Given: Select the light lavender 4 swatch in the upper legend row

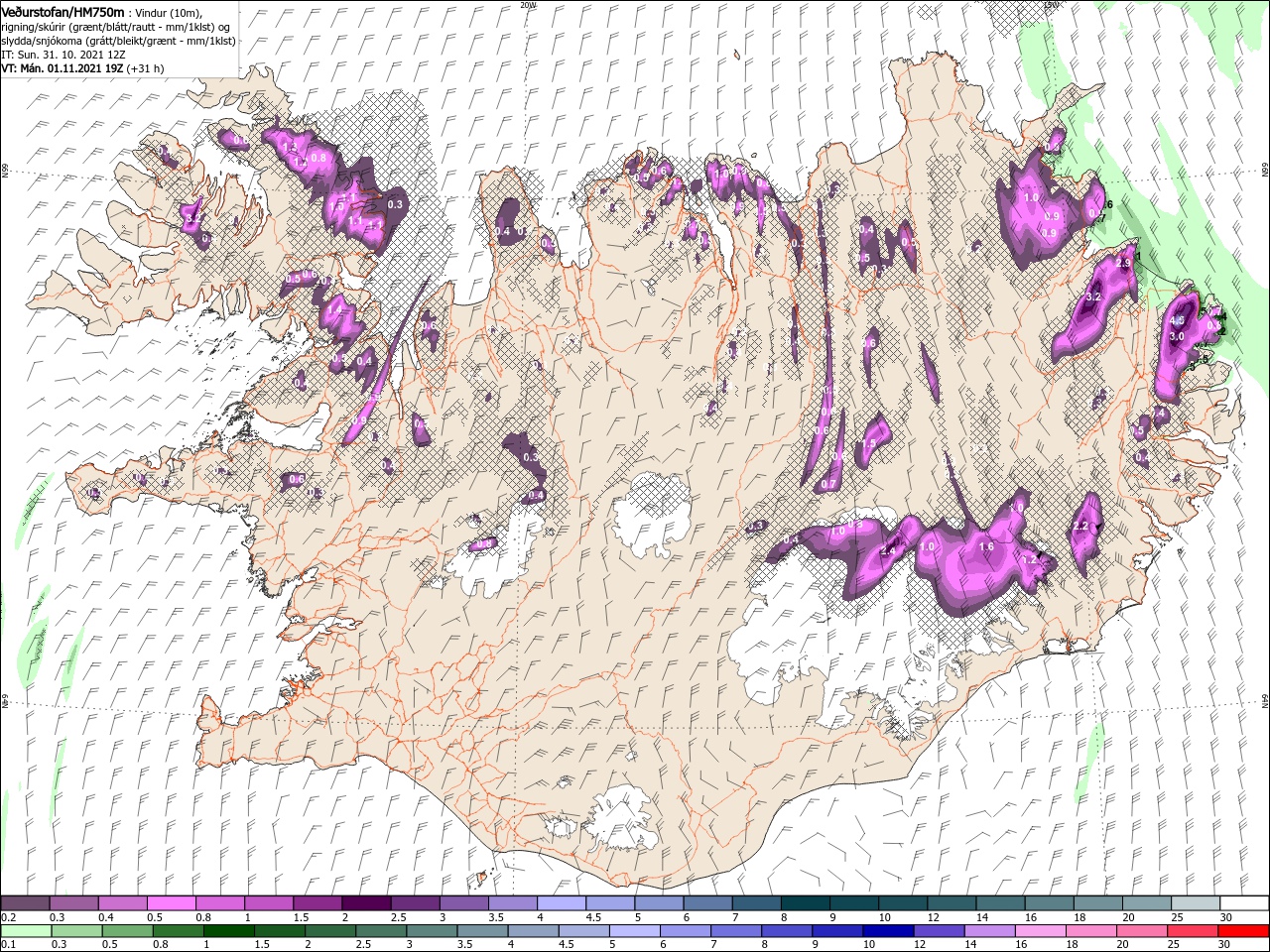Looking at the screenshot, I should click(x=562, y=903).
